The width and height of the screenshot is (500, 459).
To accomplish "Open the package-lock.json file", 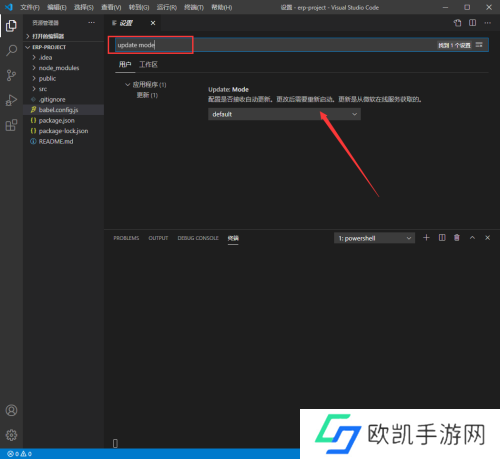I will (63, 131).
